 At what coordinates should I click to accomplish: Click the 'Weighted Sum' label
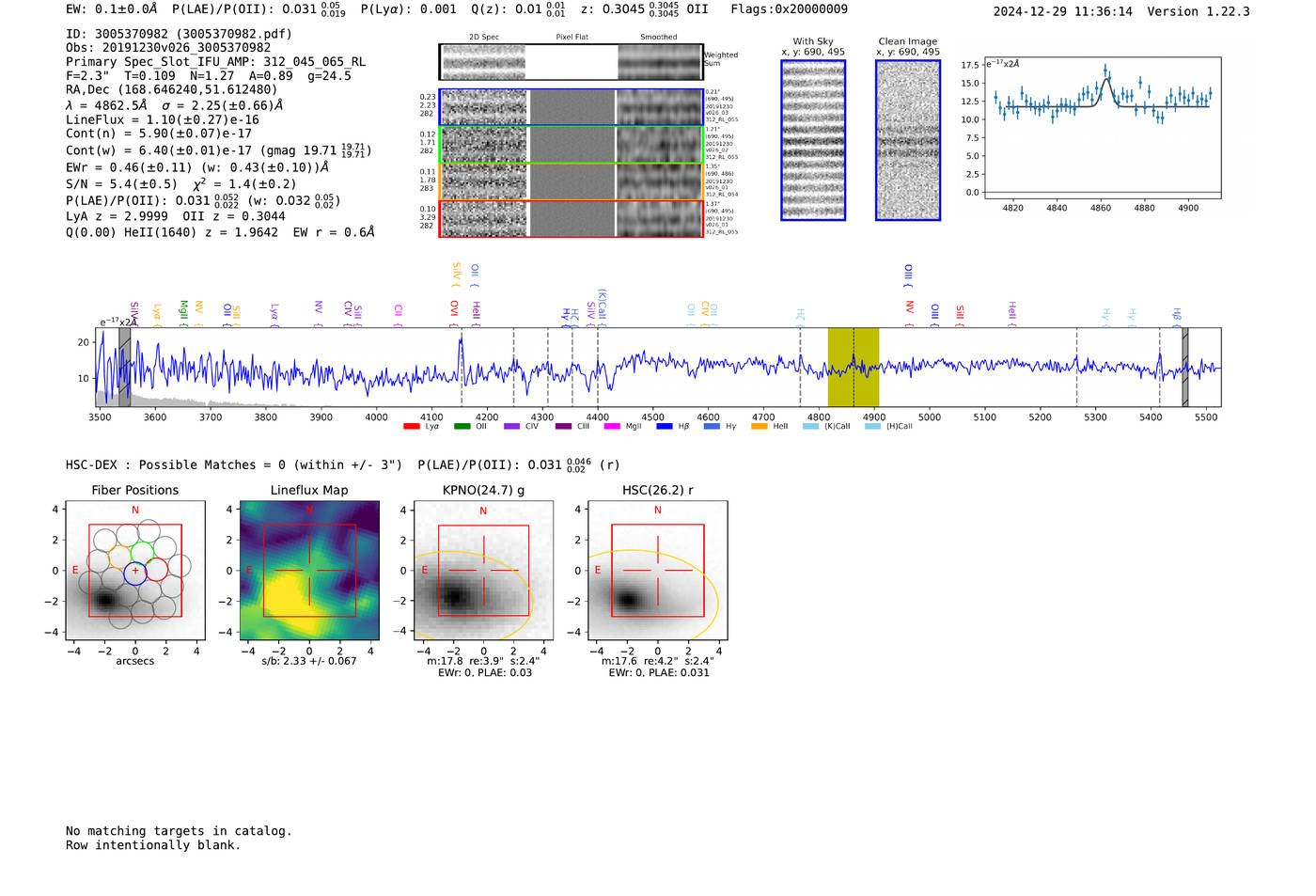[x=721, y=59]
